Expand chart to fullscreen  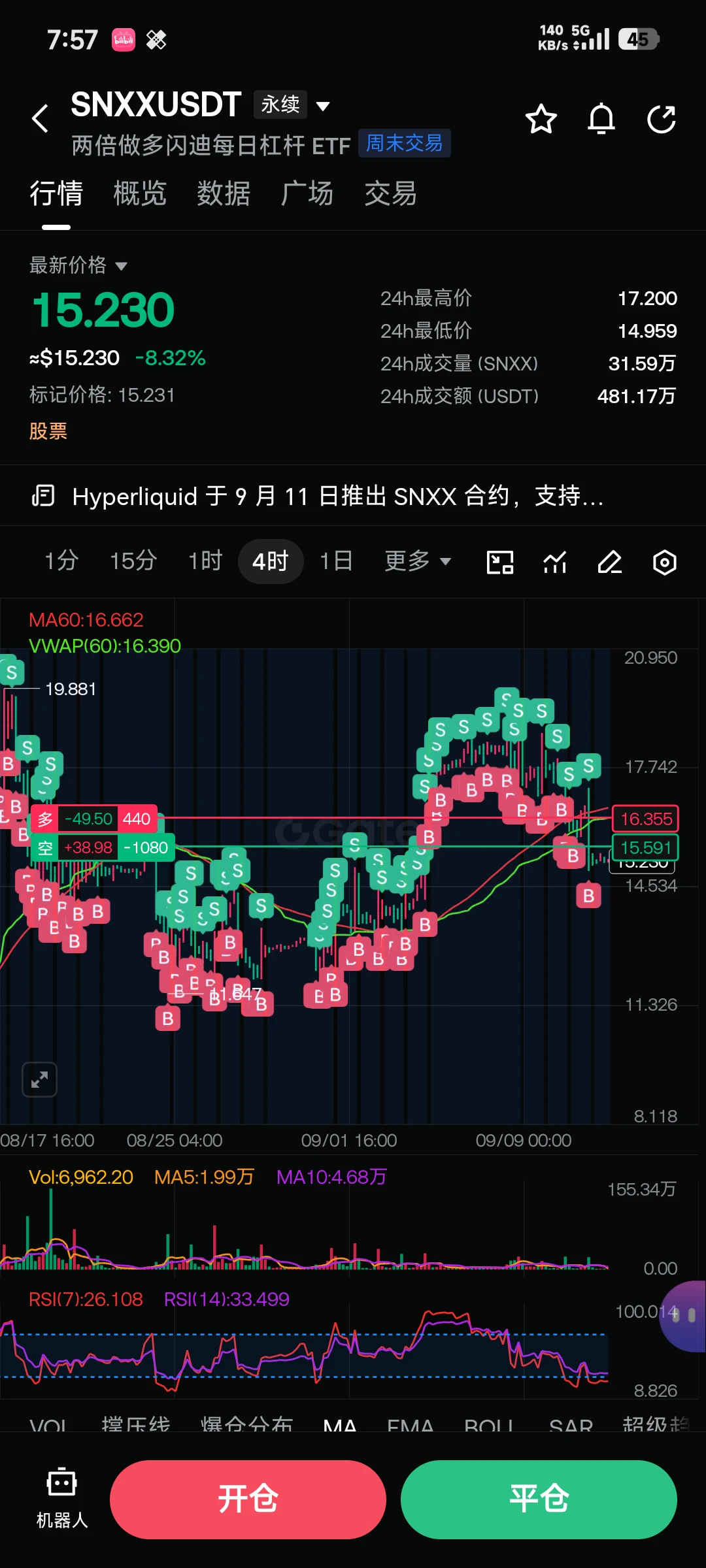pyautogui.click(x=40, y=1079)
